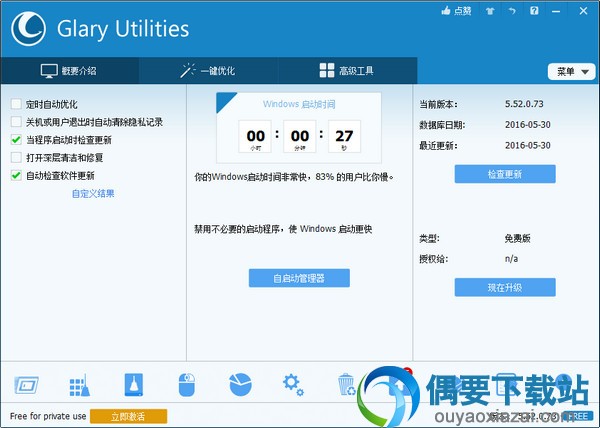Uncheck 自动检查软件更新
This screenshot has width=600, height=428.
tap(16, 176)
